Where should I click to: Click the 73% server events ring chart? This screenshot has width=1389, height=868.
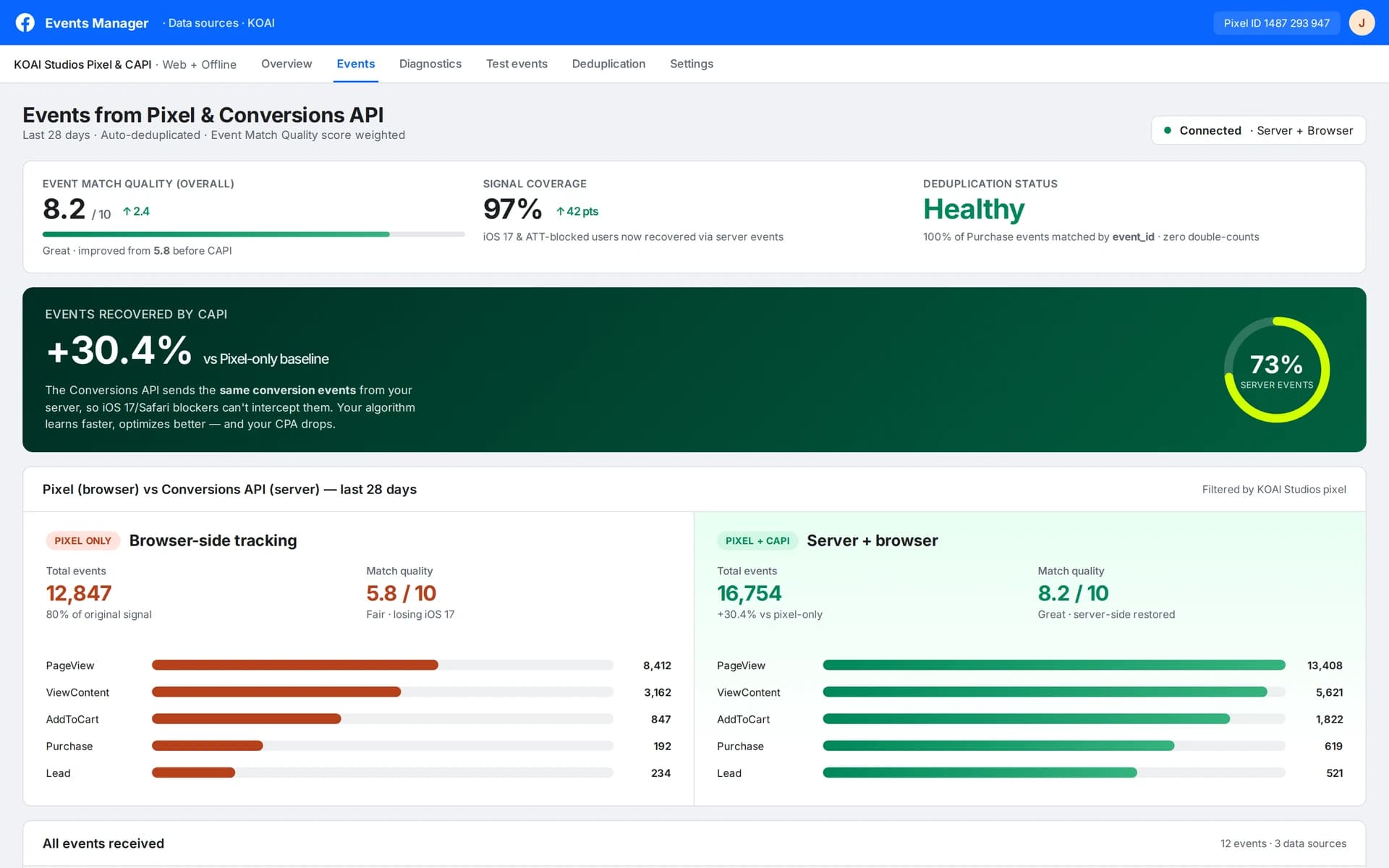click(1277, 370)
